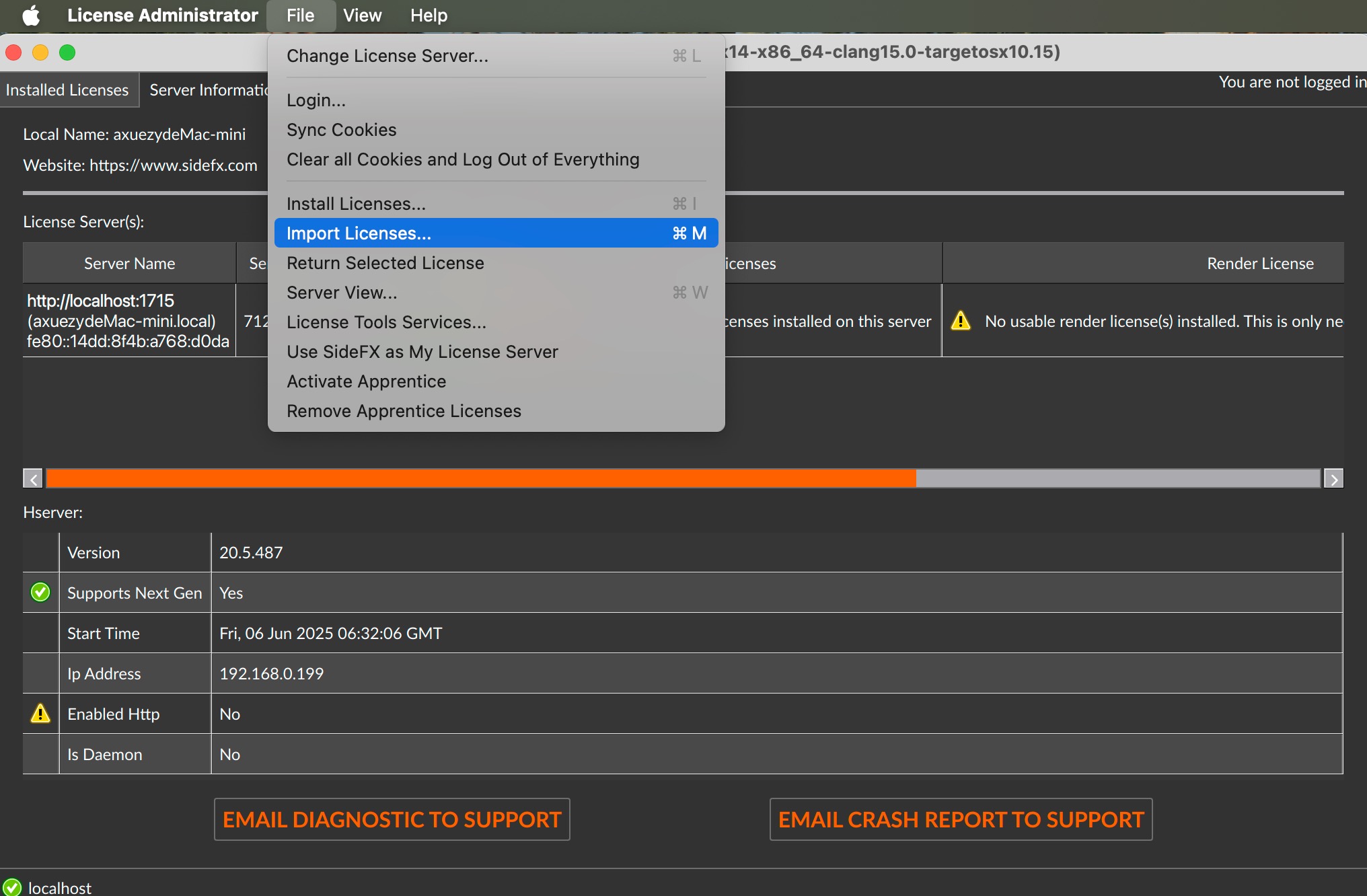Open the Help menu
The height and width of the screenshot is (896, 1367).
coord(429,15)
